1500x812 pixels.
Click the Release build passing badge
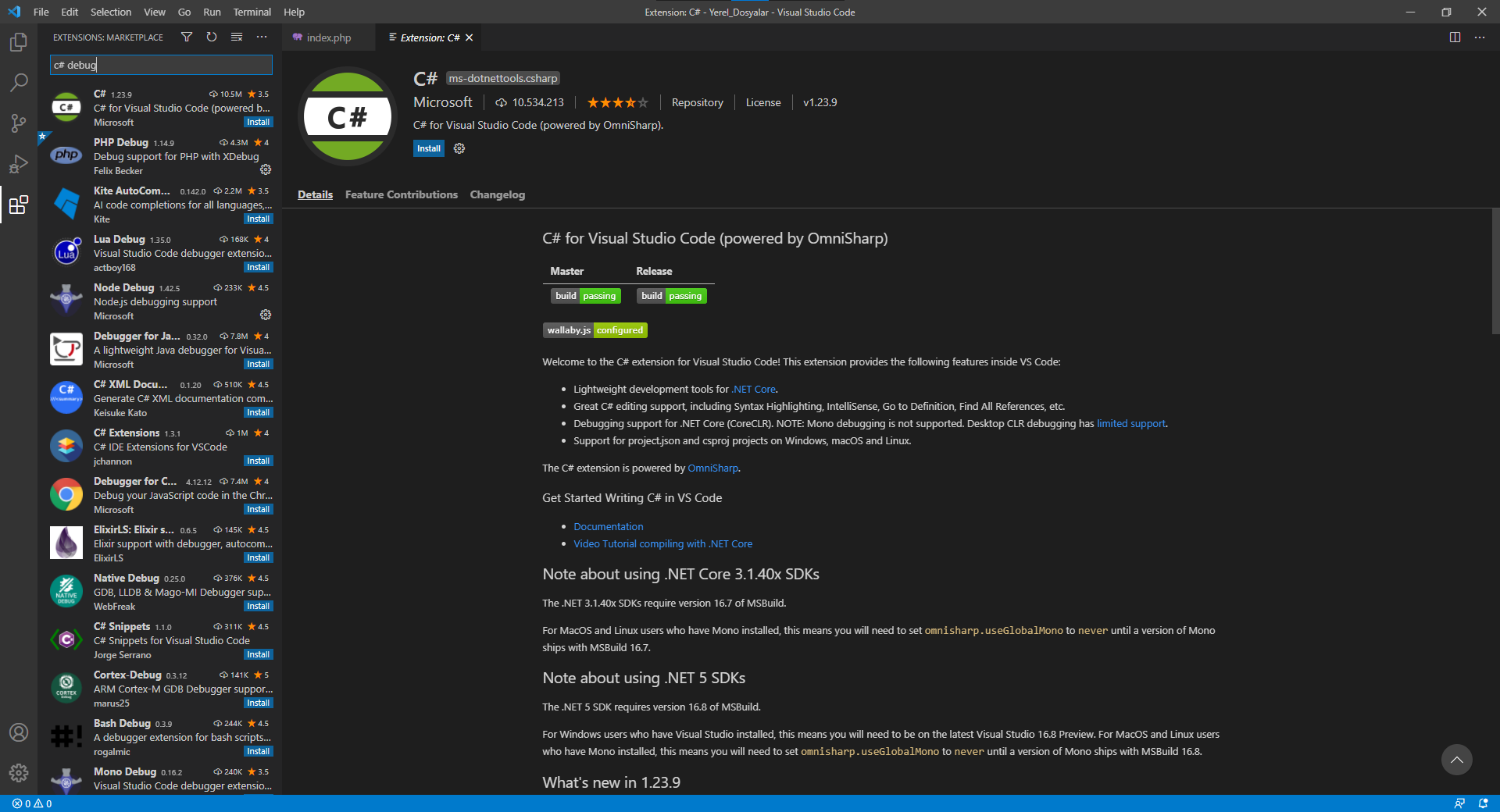[672, 296]
